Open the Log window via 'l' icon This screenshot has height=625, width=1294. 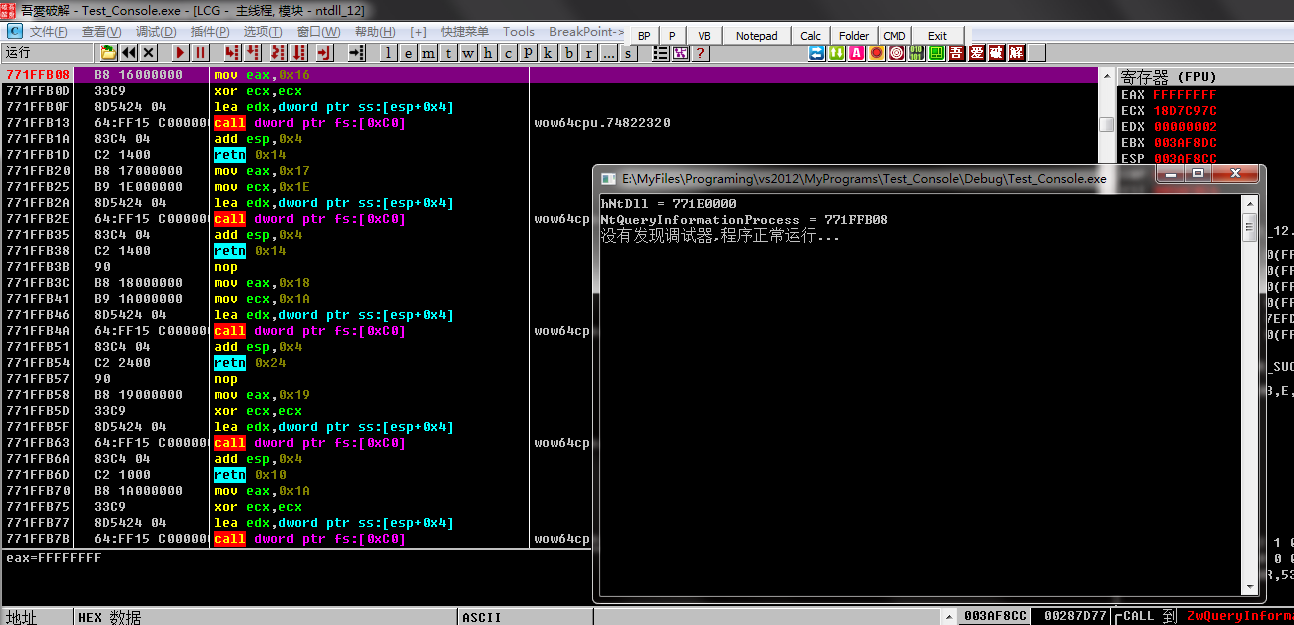click(388, 52)
